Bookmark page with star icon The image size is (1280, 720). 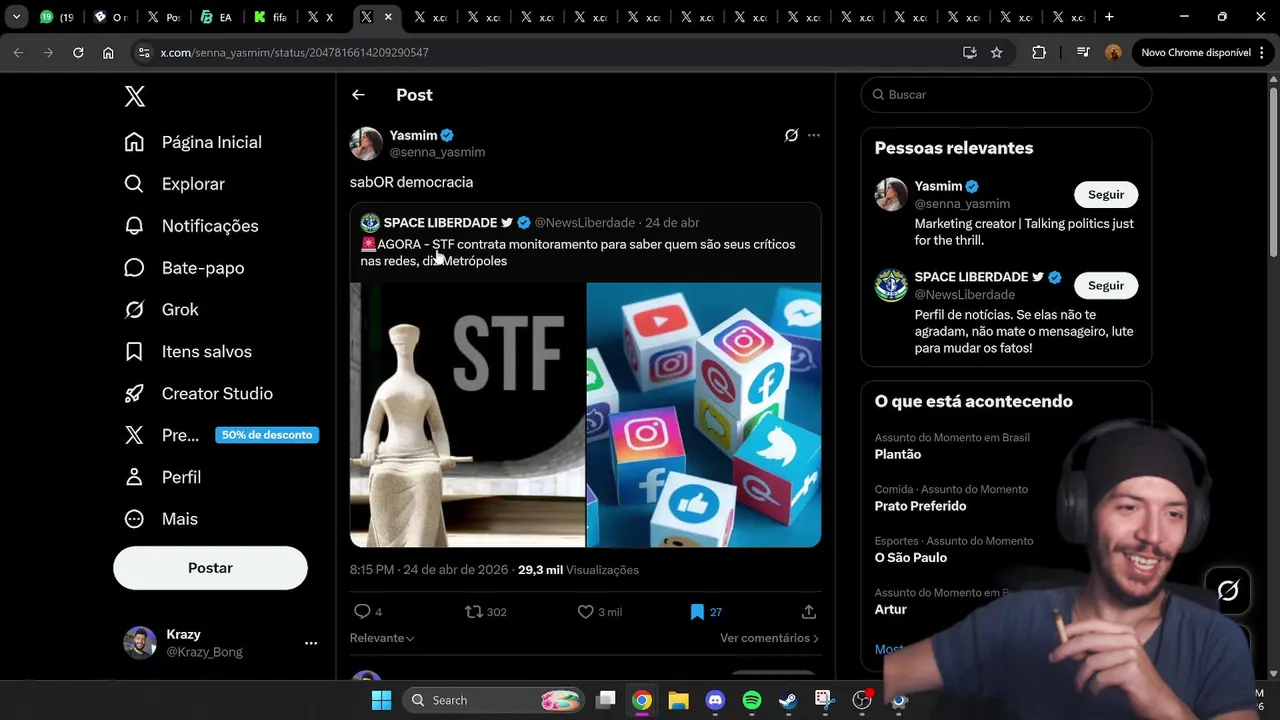pos(996,52)
